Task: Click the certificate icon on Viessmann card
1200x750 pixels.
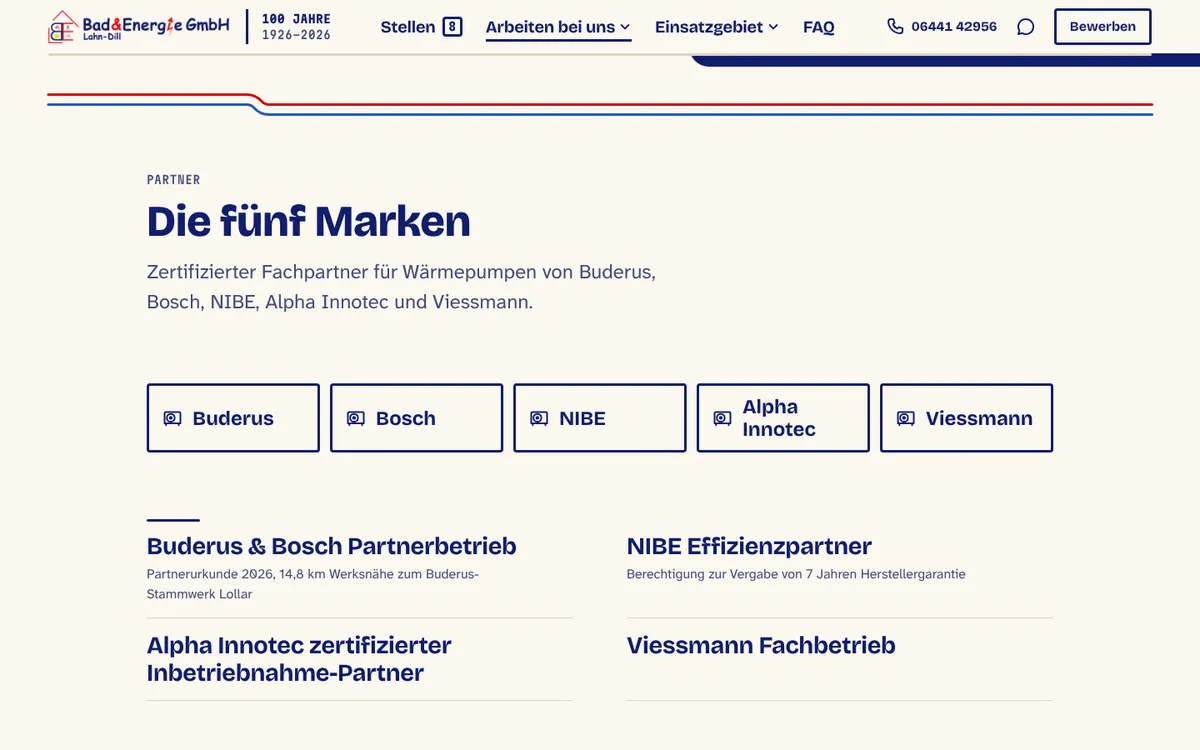Action: pos(905,418)
